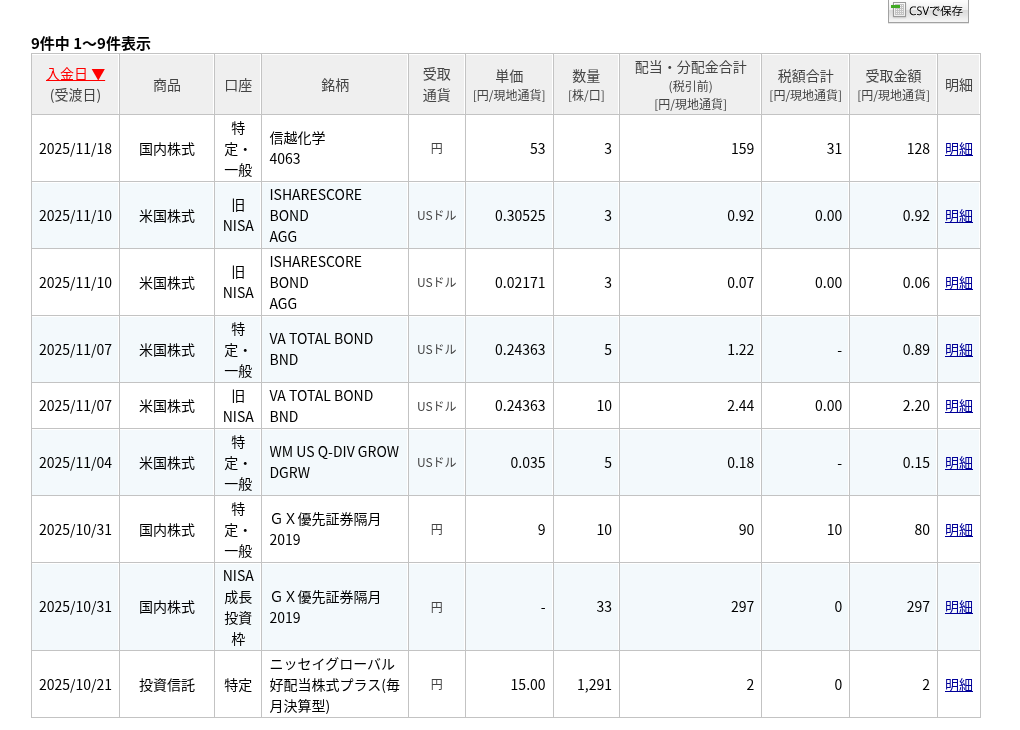Click the 9件中 1〜9件表示 result count text
This screenshot has height=730, width=1020.
coord(91,43)
